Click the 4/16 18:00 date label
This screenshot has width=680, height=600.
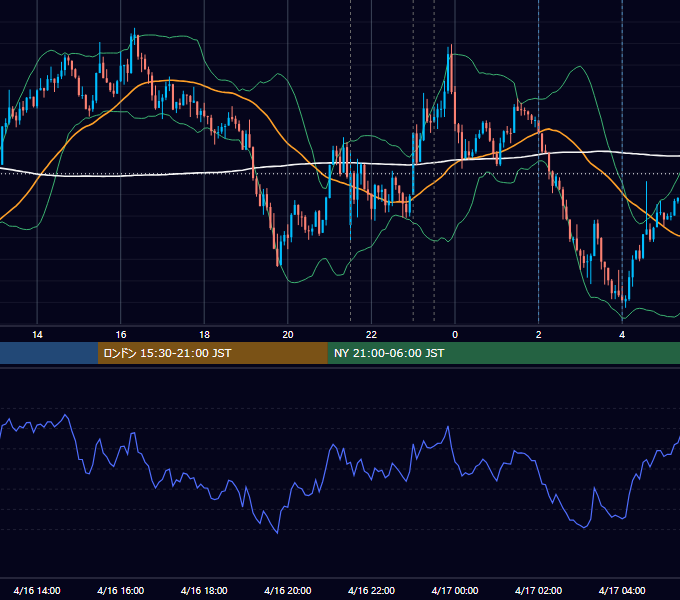(204, 590)
